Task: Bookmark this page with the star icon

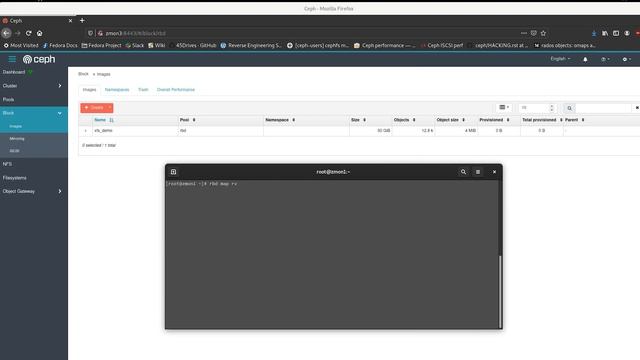Action: tap(543, 33)
